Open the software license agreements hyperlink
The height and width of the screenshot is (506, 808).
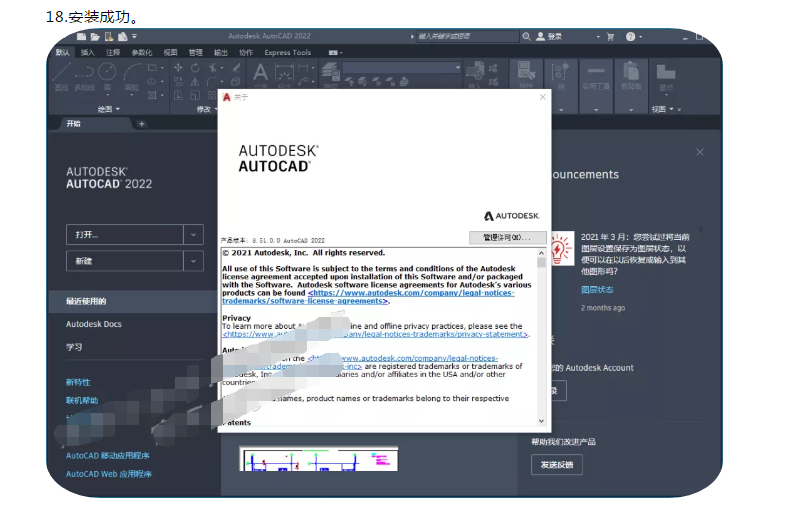click(x=368, y=297)
